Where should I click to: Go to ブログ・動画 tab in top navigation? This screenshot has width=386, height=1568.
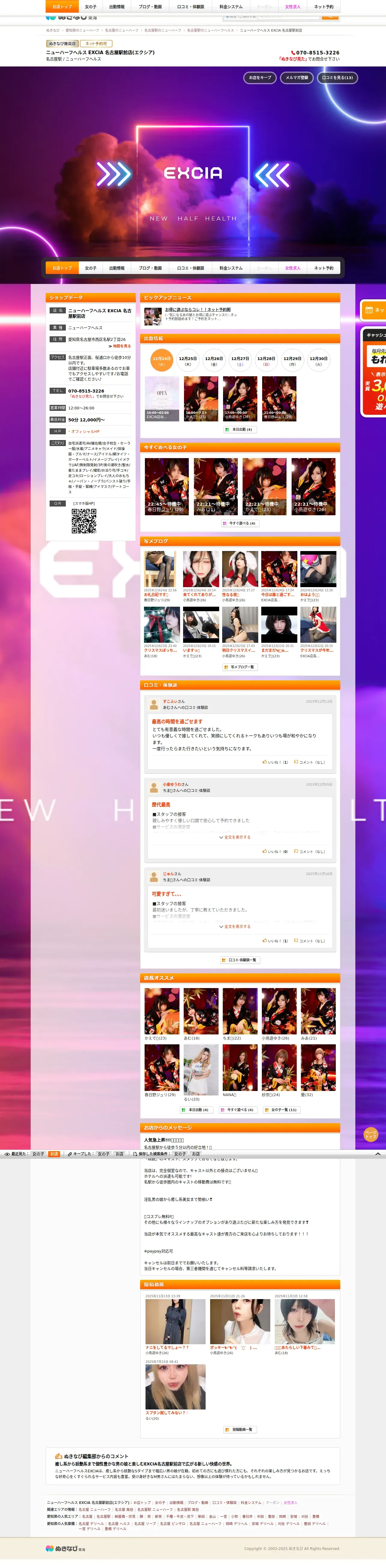pyautogui.click(x=150, y=7)
